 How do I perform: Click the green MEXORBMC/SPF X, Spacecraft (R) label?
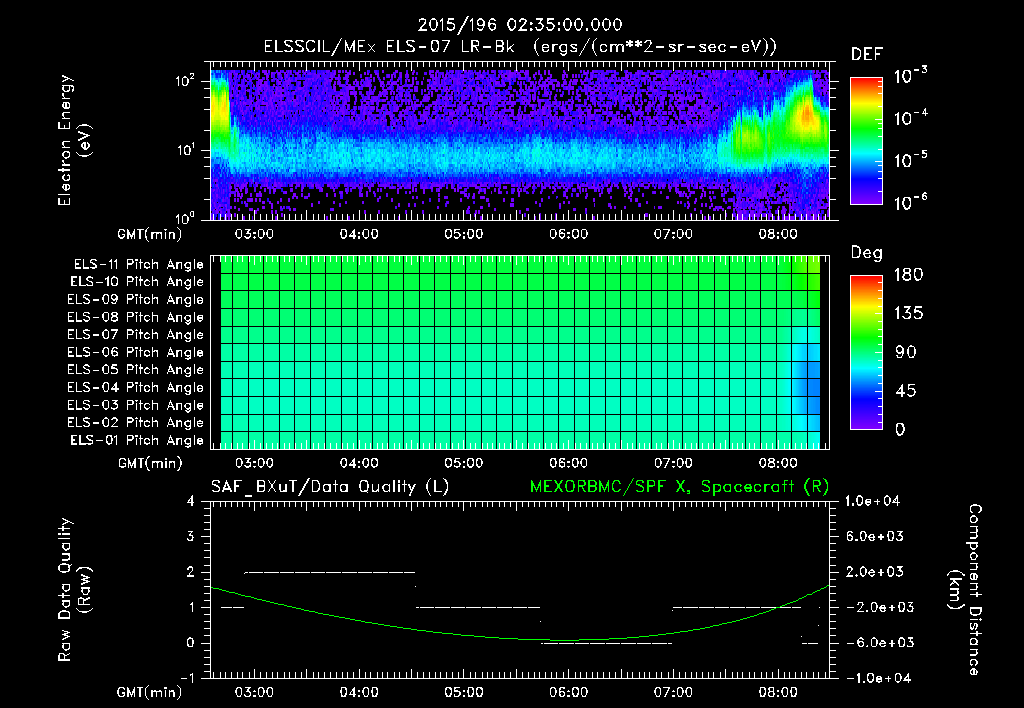(x=679, y=487)
